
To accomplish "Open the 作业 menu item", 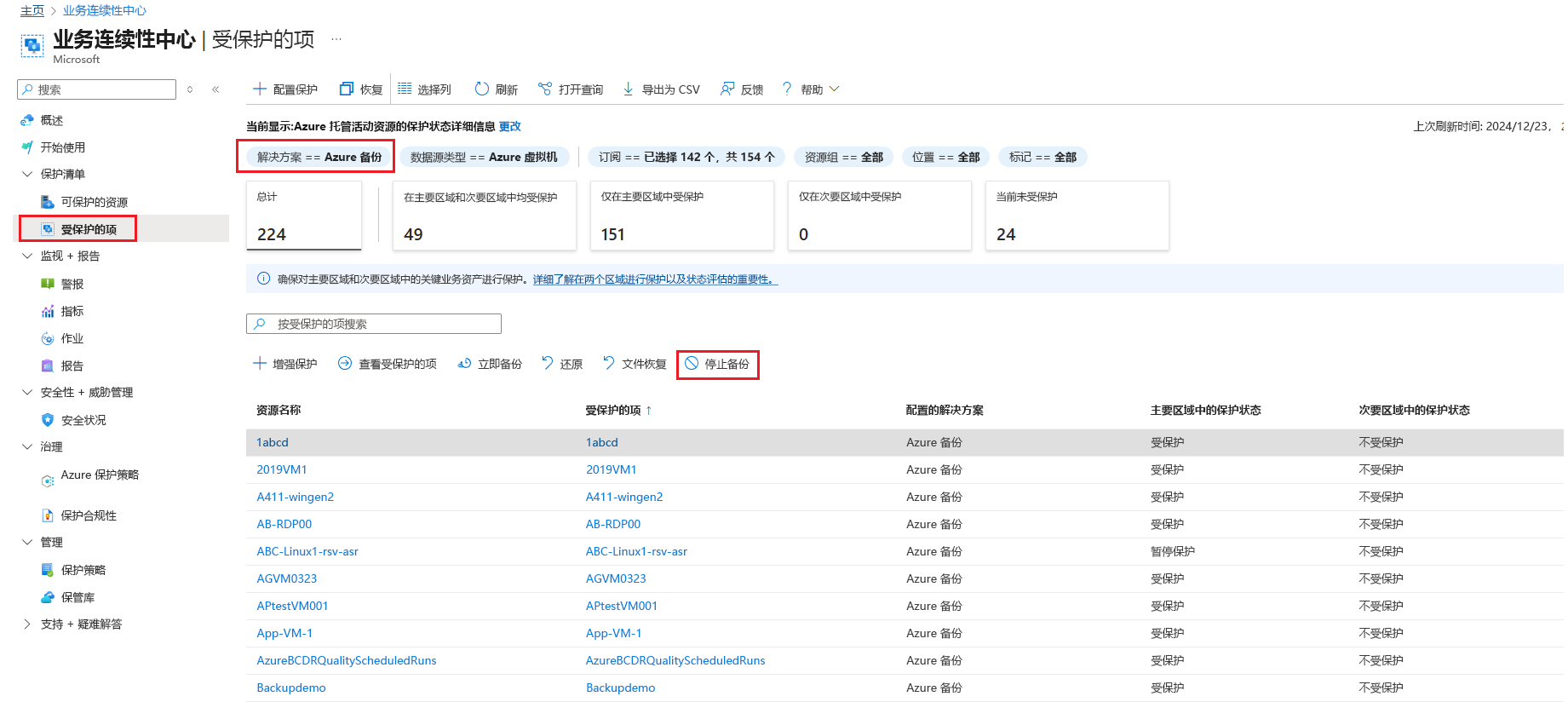I will tap(72, 338).
